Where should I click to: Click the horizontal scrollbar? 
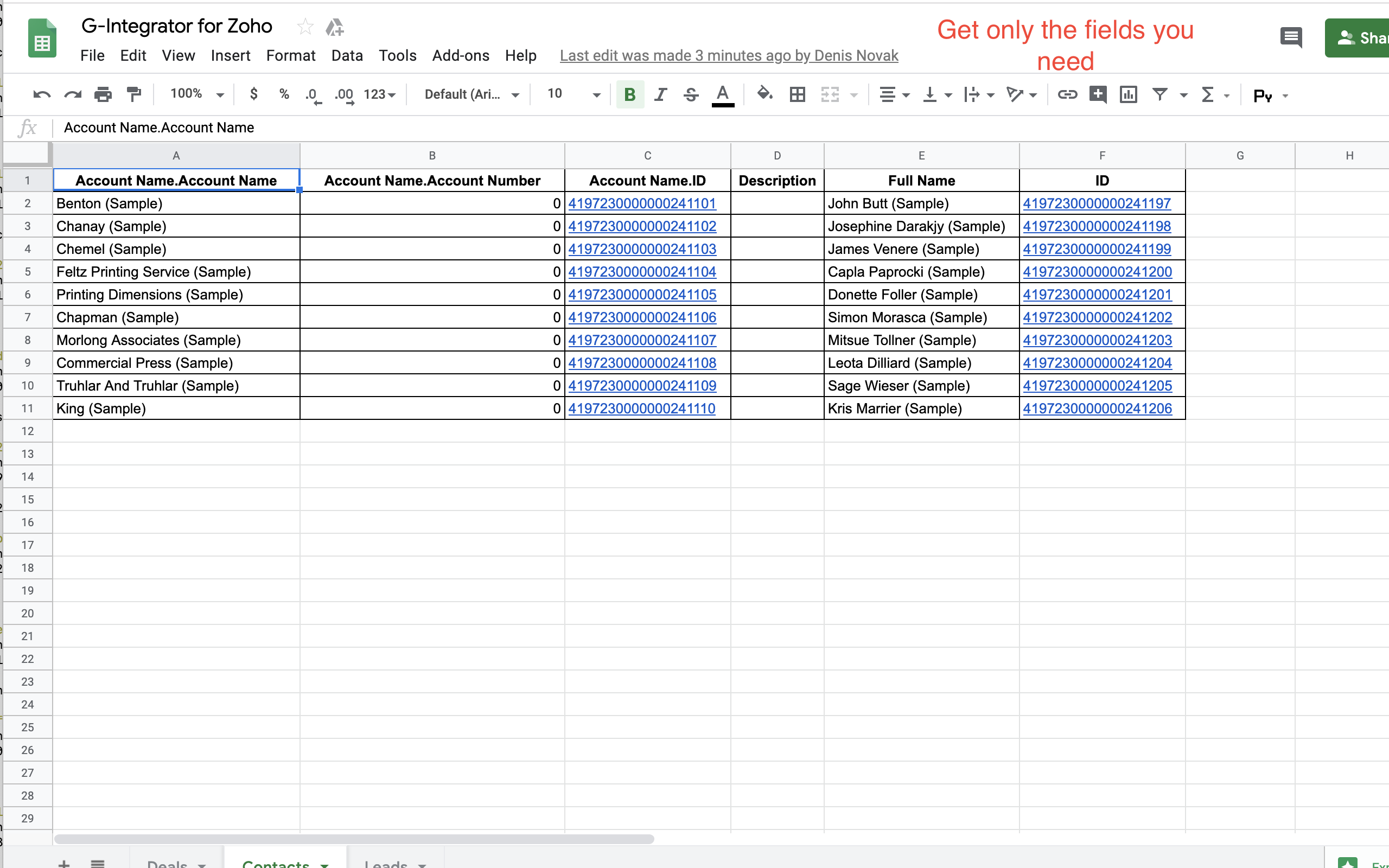354,839
